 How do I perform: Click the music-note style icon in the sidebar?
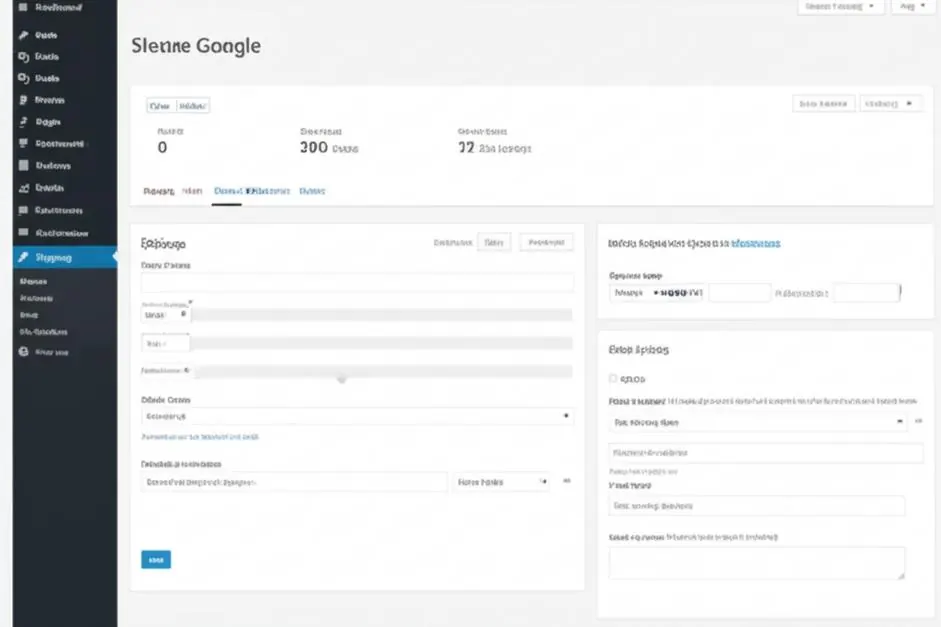pos(23,122)
